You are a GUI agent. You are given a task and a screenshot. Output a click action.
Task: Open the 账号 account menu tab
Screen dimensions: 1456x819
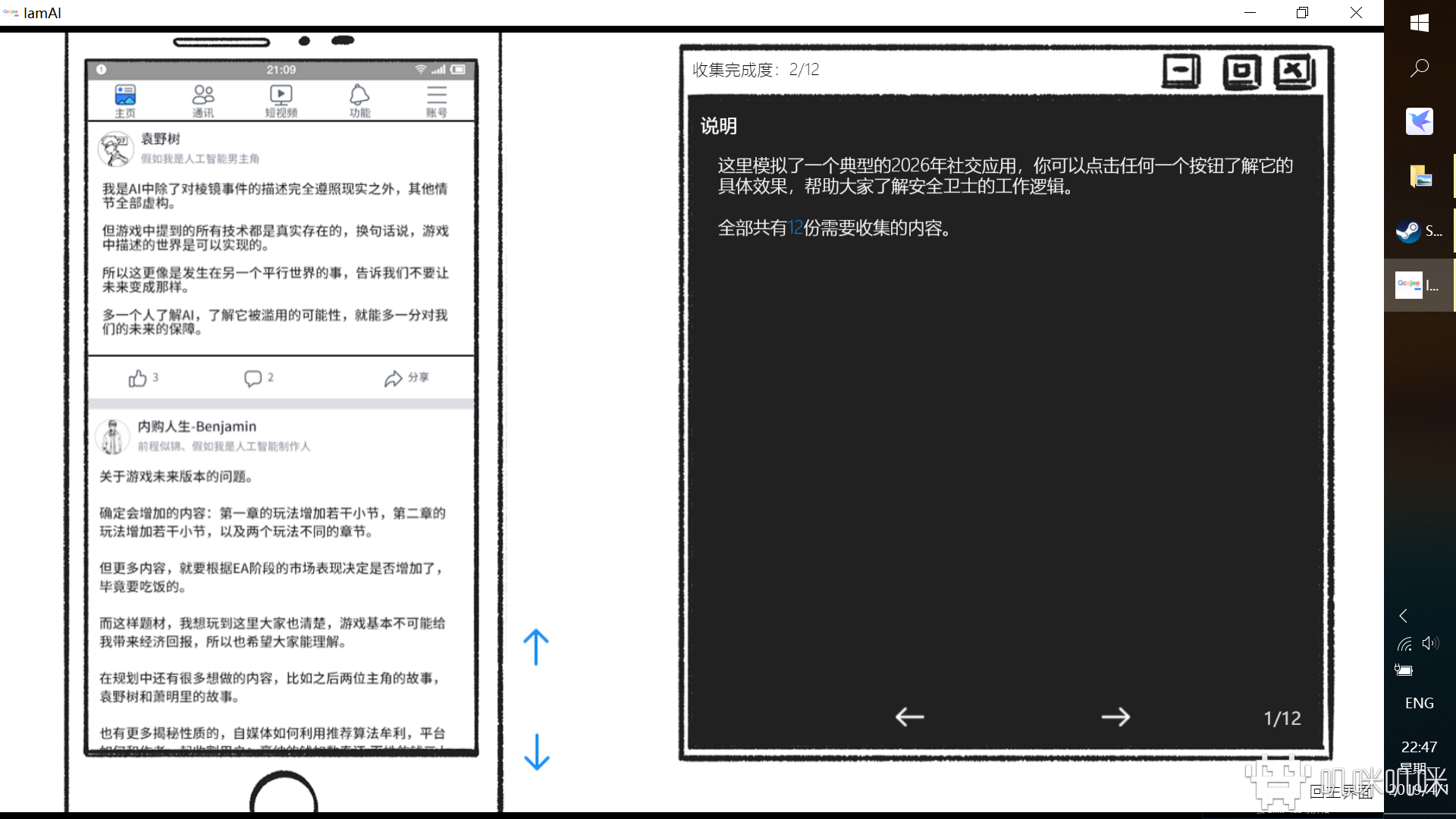coord(437,101)
